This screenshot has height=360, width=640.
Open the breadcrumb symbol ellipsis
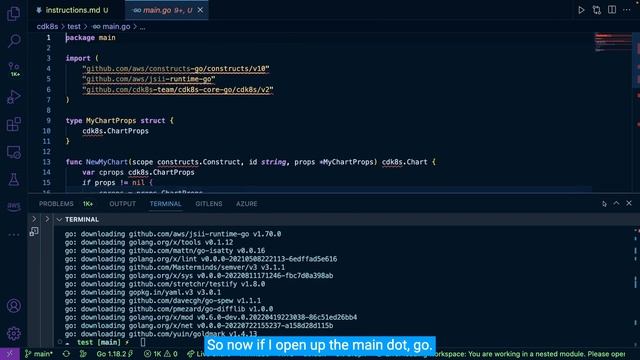(x=142, y=27)
